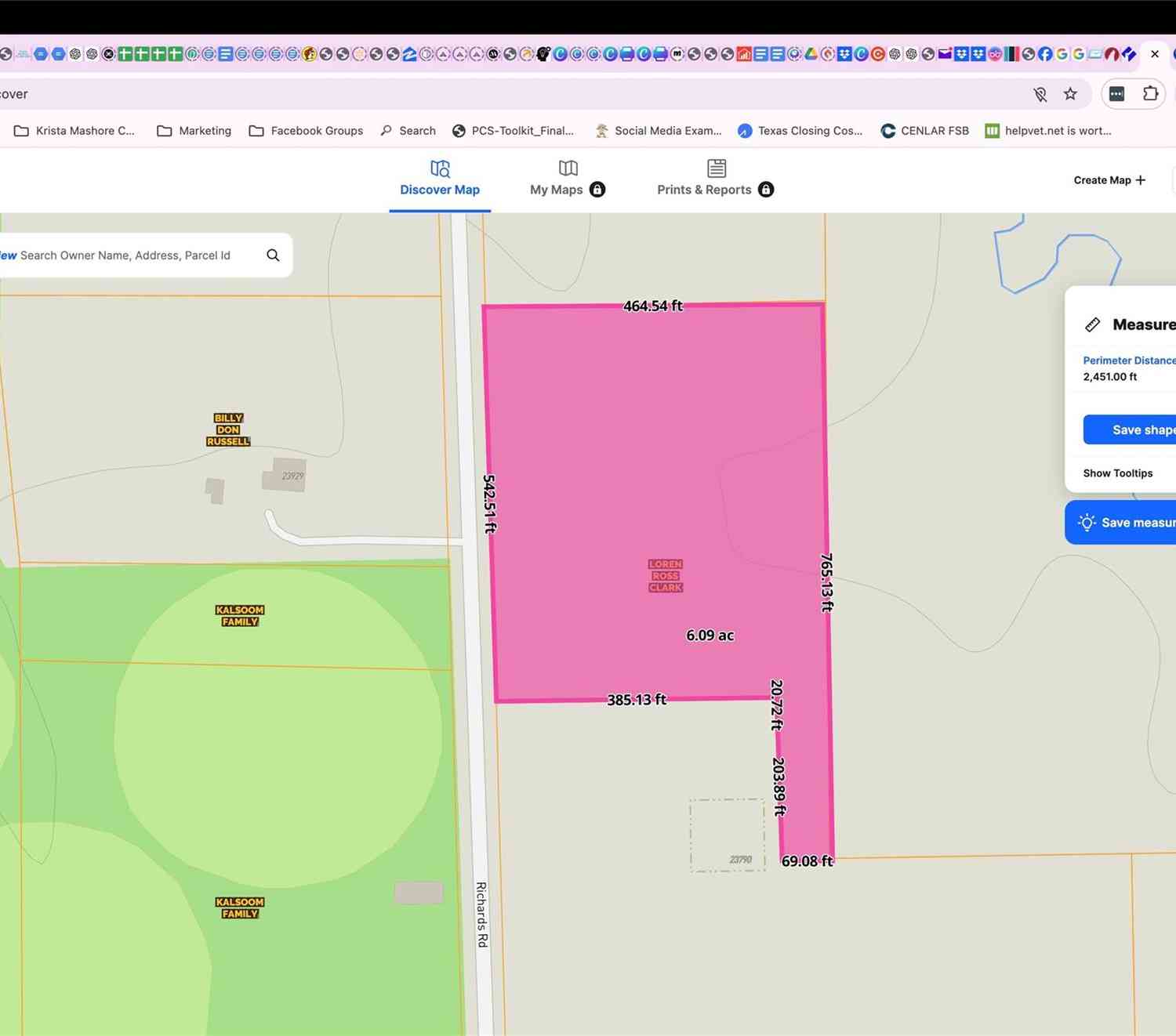
Task: Click the Save shape button
Action: point(1130,430)
